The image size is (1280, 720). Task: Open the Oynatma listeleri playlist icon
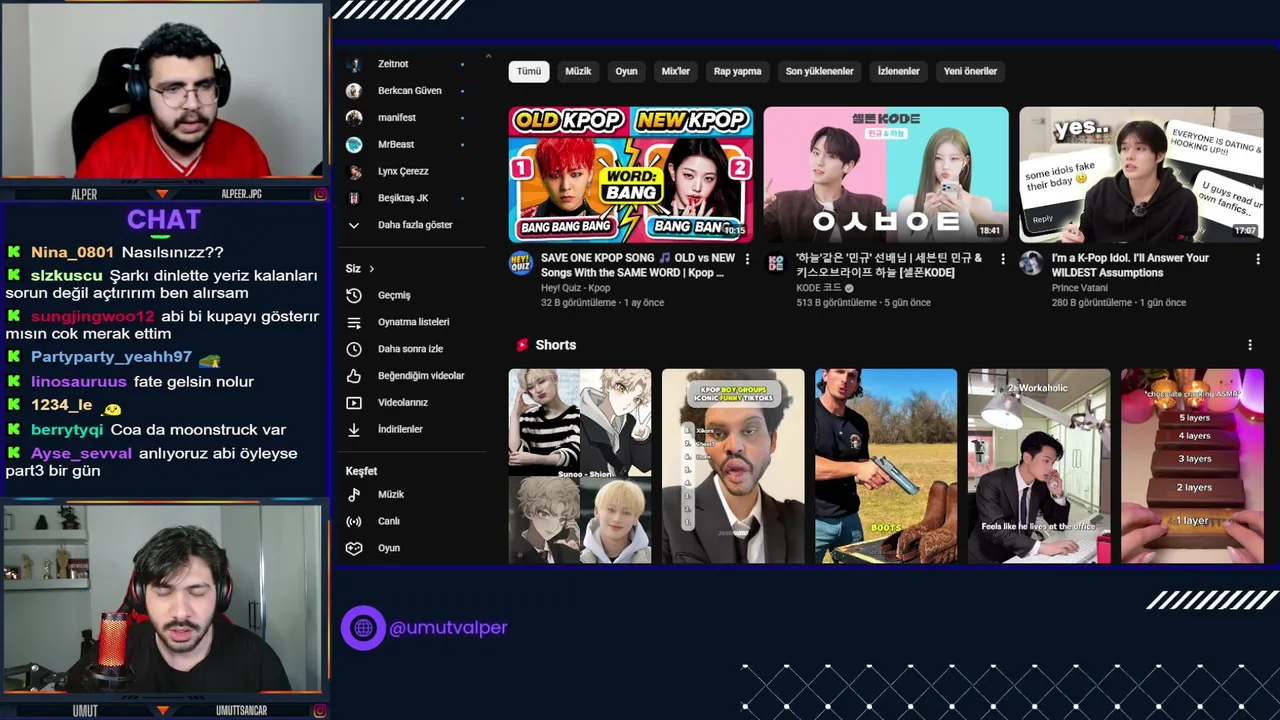(354, 322)
